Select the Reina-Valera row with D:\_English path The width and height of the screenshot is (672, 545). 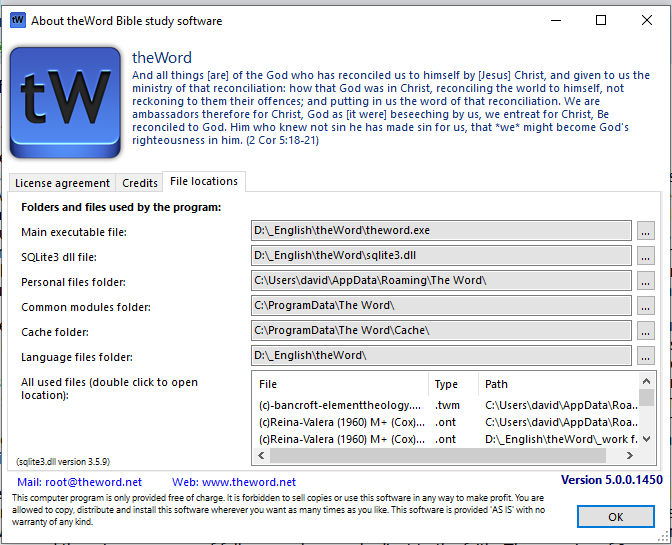pyautogui.click(x=446, y=439)
